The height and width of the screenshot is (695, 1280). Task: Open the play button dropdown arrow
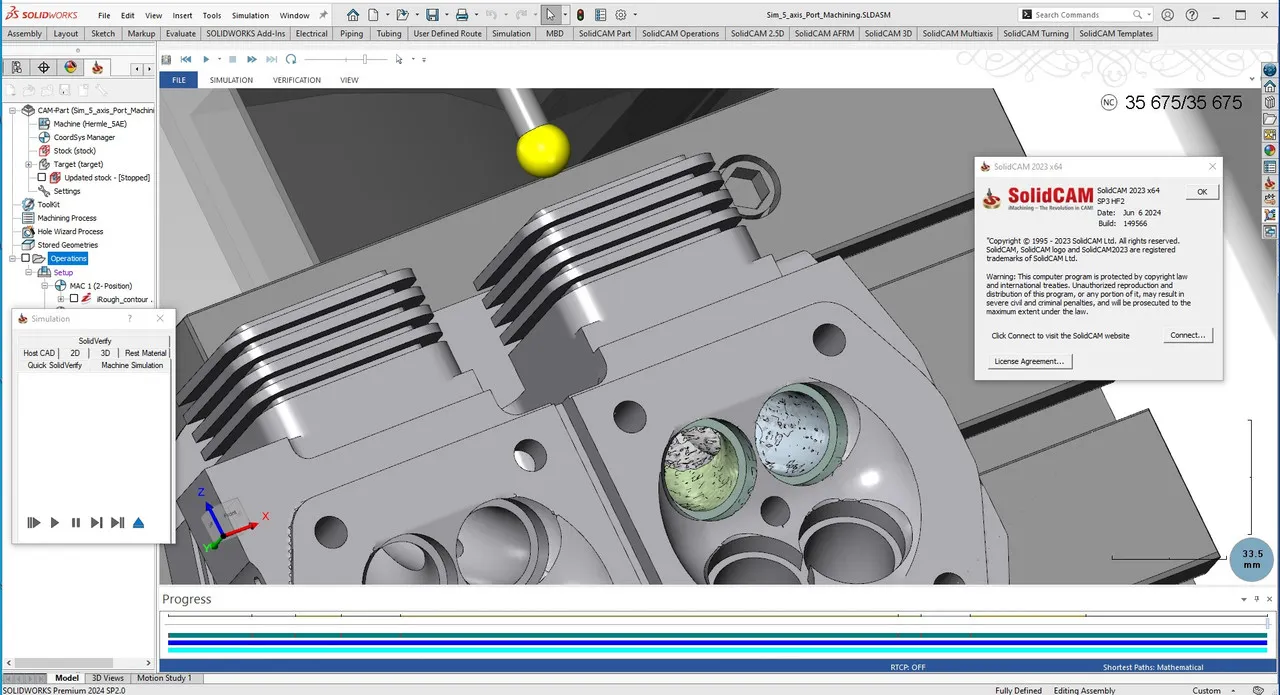point(219,60)
